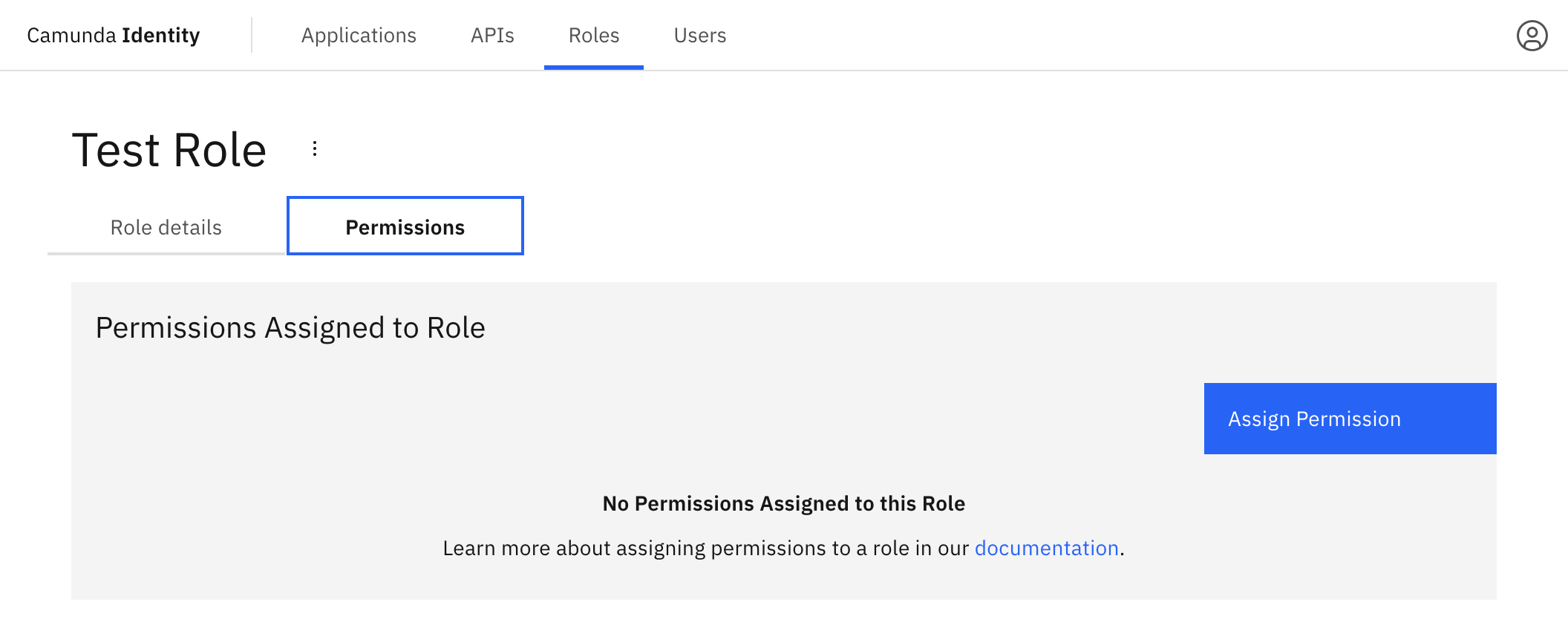This screenshot has height=622, width=1568.
Task: Go to the Applications nav tab
Action: [359, 36]
